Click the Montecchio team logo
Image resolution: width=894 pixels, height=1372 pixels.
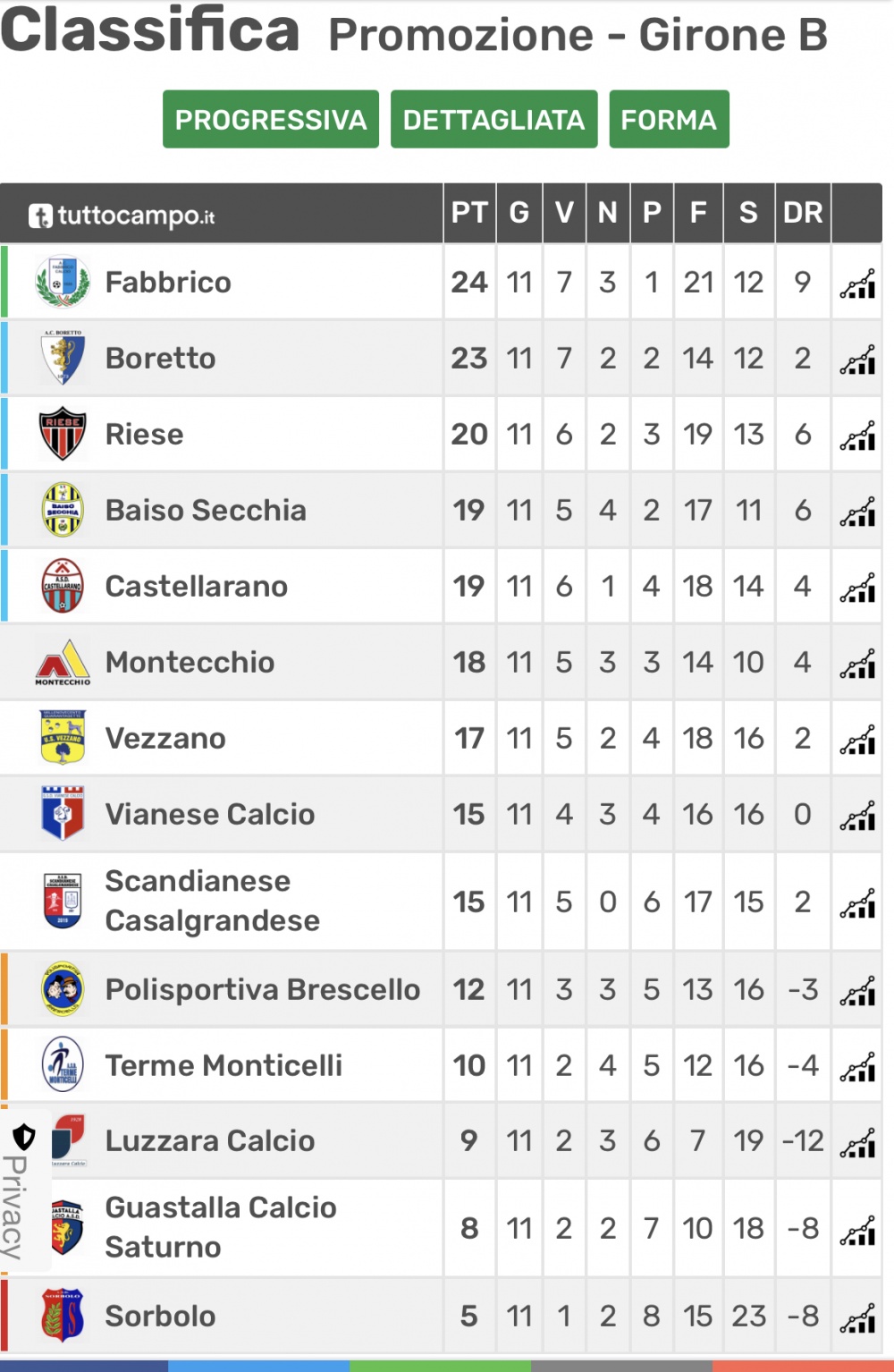pyautogui.click(x=63, y=663)
